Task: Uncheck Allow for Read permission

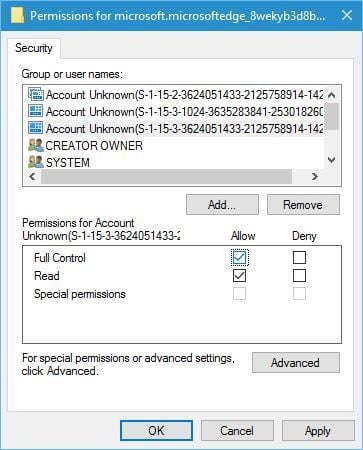Action: [x=239, y=276]
